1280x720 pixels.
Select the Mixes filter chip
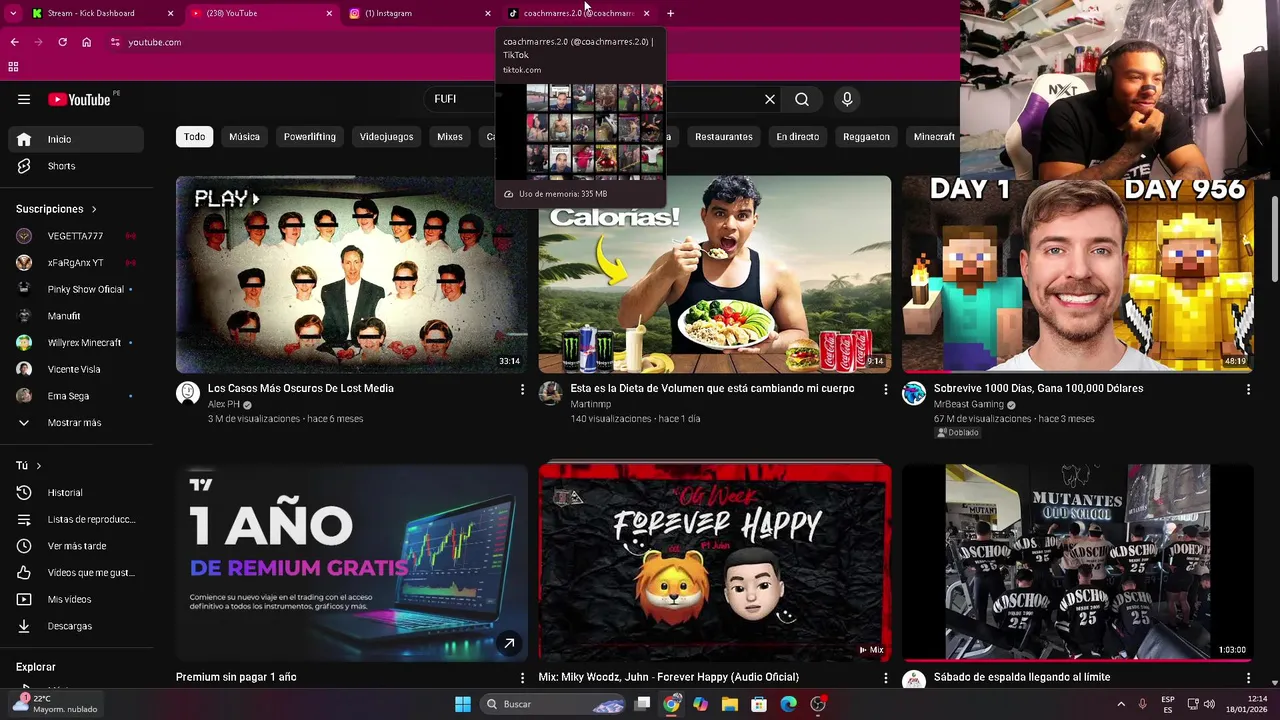[x=450, y=137]
